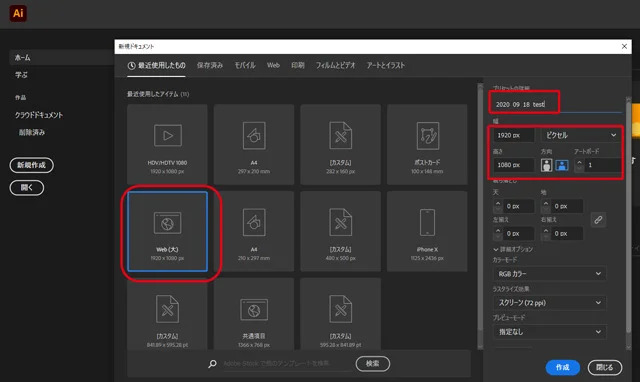Click the search magnifier icon for Adobe Stock
This screenshot has height=382, width=640.
tap(212, 364)
